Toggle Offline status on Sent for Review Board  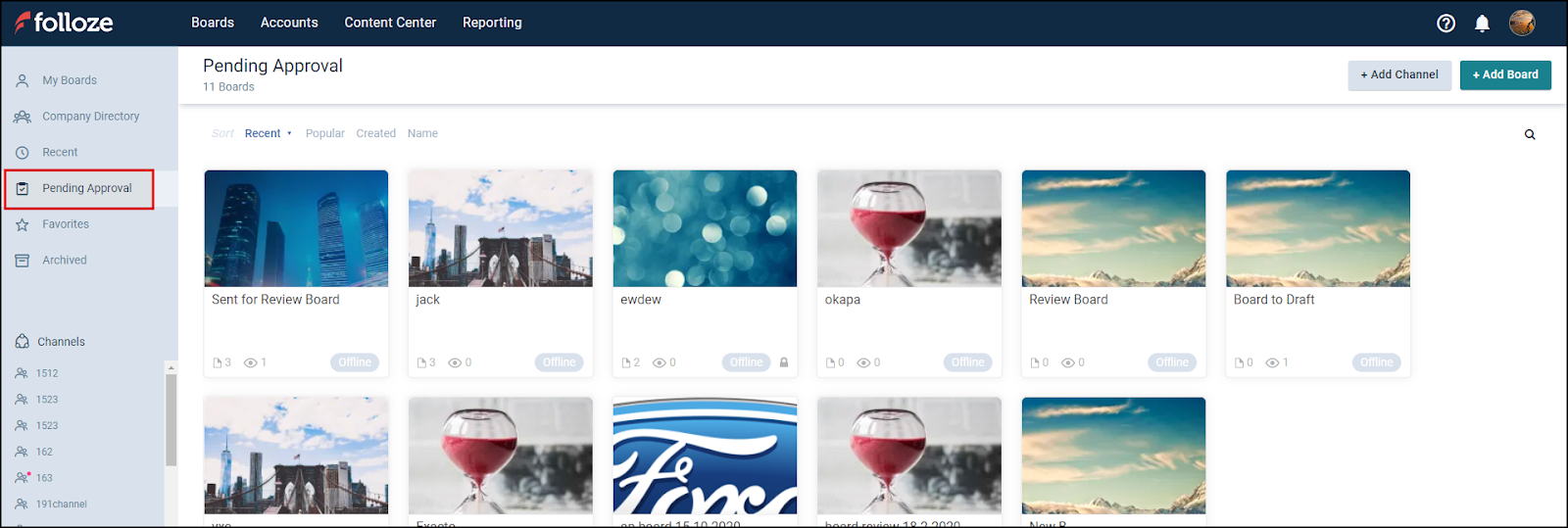[355, 362]
